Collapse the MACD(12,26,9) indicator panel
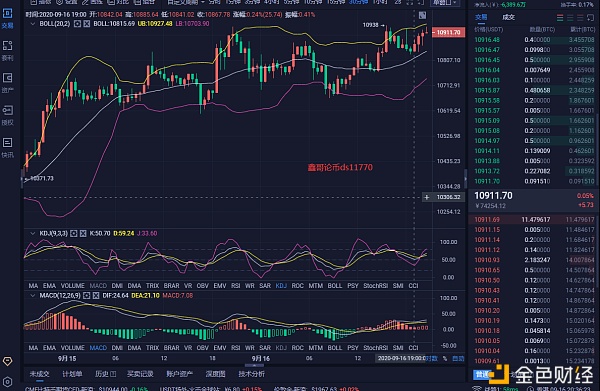 coord(33,296)
